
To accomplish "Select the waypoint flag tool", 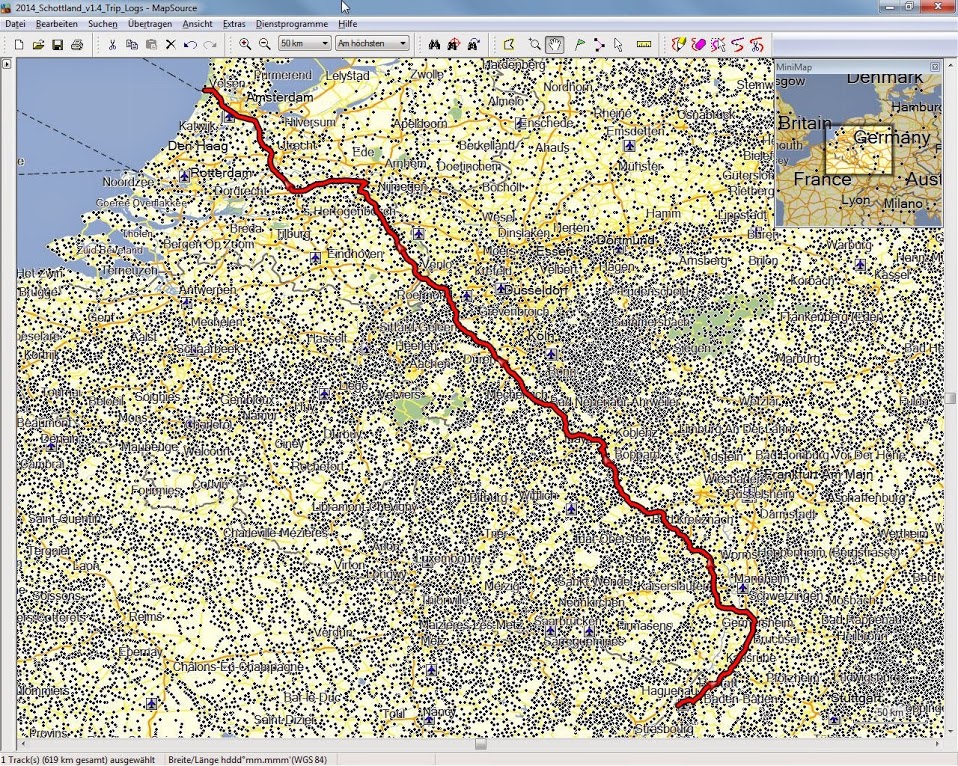I will (x=580, y=44).
